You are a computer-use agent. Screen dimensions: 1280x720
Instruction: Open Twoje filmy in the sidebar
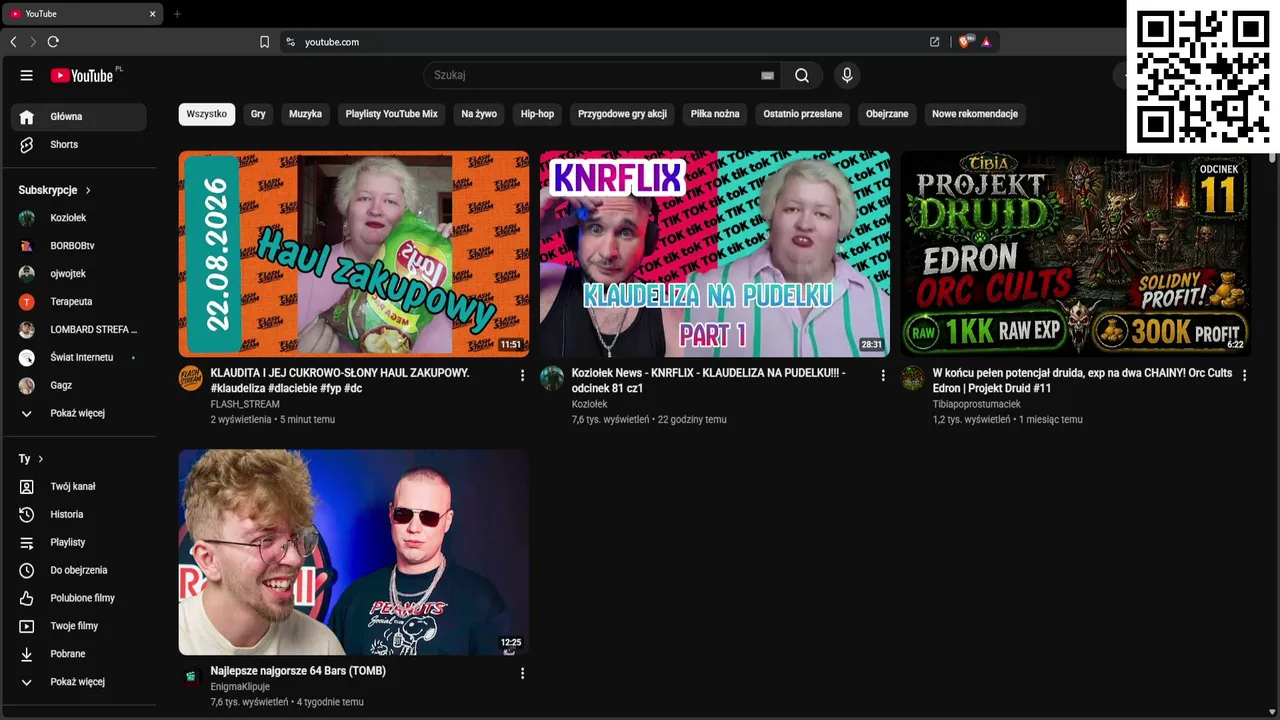(x=79, y=627)
